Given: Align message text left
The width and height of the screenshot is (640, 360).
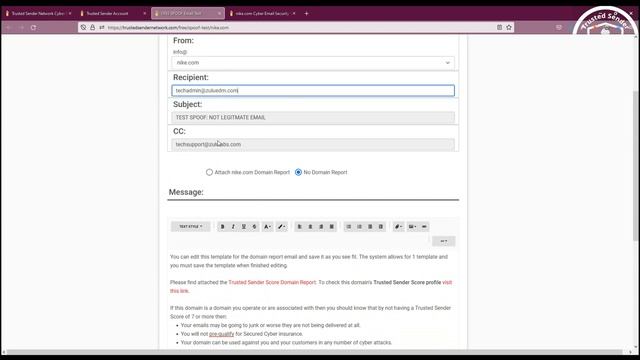Looking at the screenshot, I should tap(300, 227).
